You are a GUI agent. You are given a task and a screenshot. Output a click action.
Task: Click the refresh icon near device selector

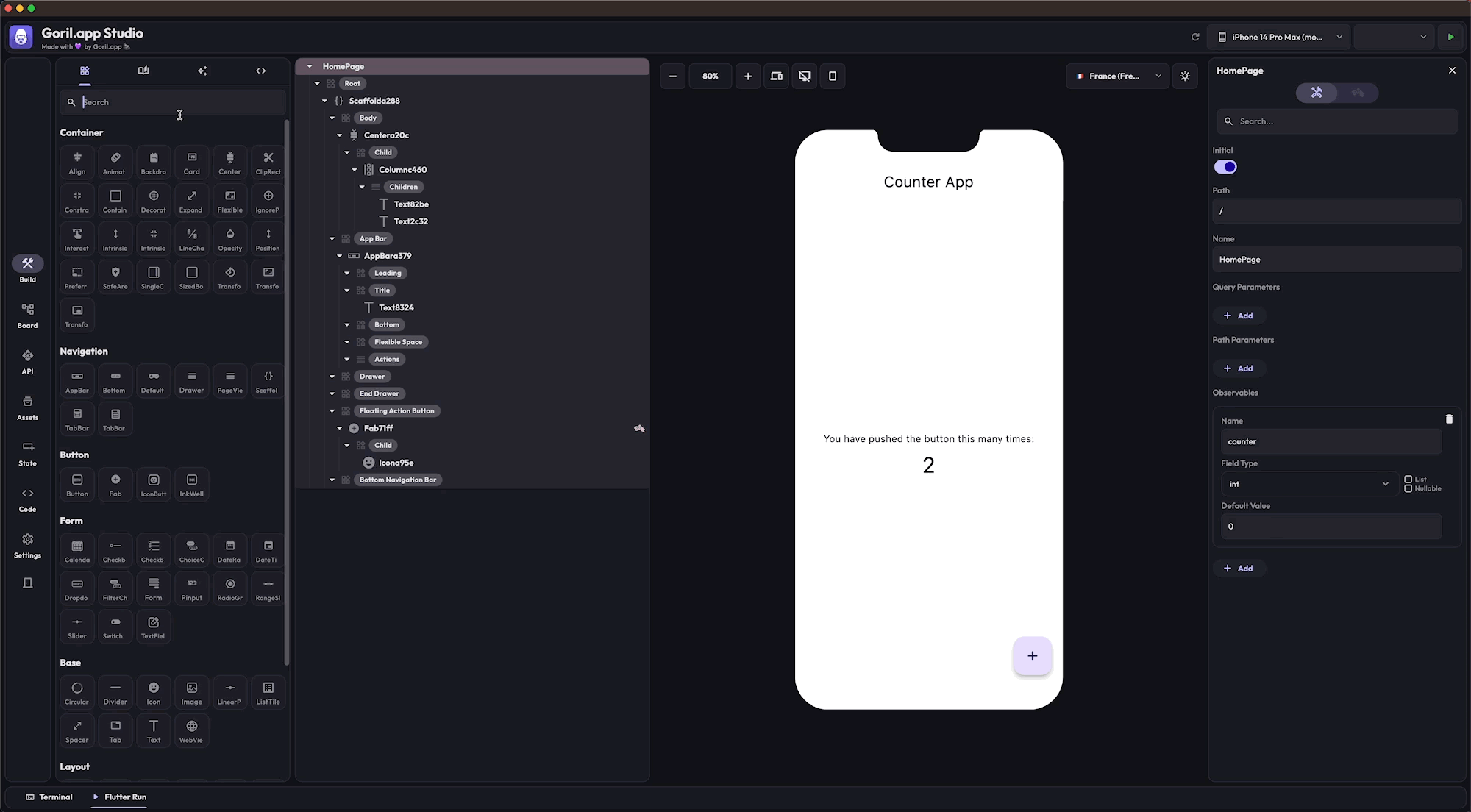1195,37
